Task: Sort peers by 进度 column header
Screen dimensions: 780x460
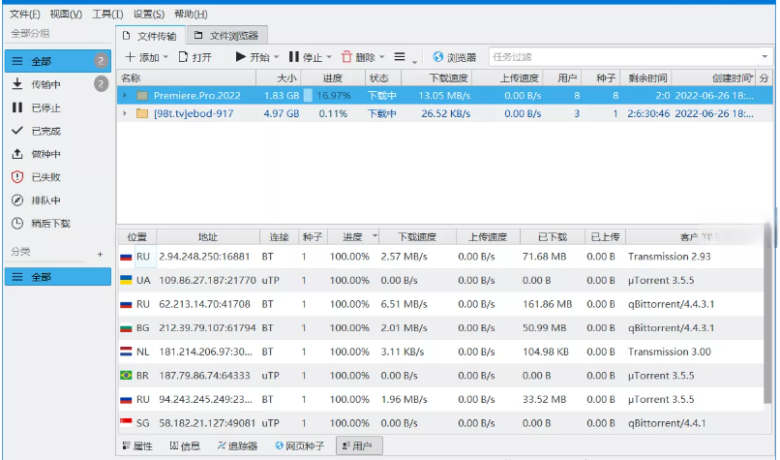Action: click(x=353, y=237)
